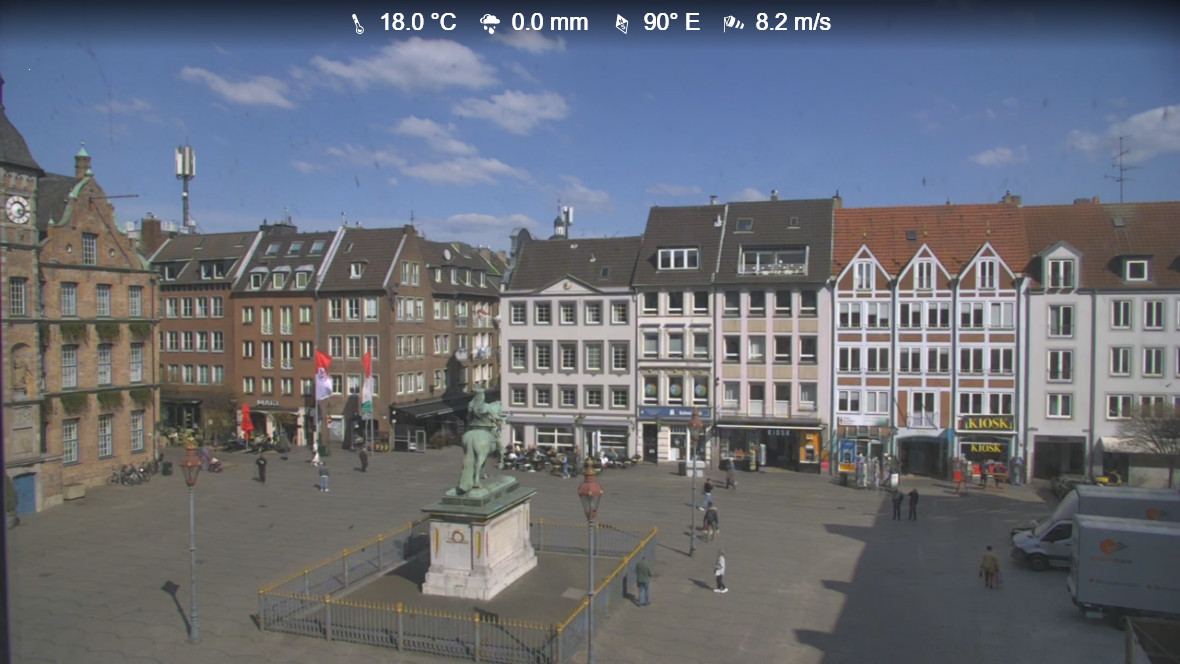Screen dimensions: 1180x664
Task: Select the 90° E wind direction value
Action: tap(671, 22)
